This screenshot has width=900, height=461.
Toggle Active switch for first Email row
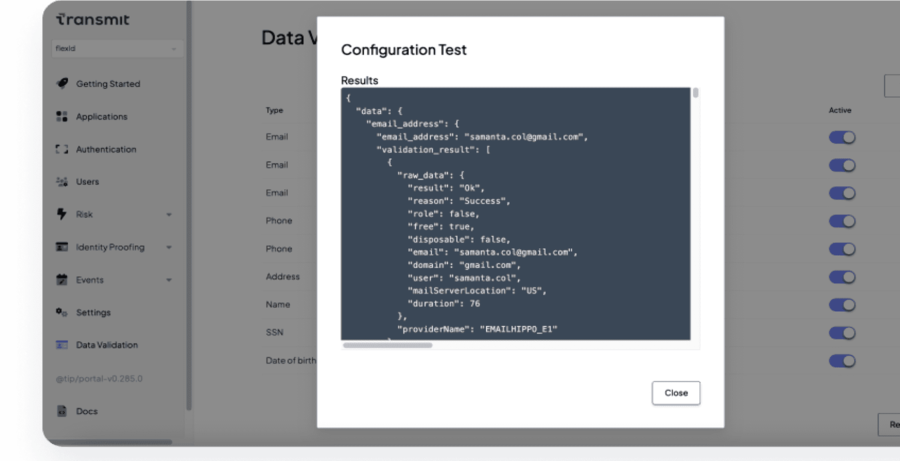pyautogui.click(x=842, y=137)
